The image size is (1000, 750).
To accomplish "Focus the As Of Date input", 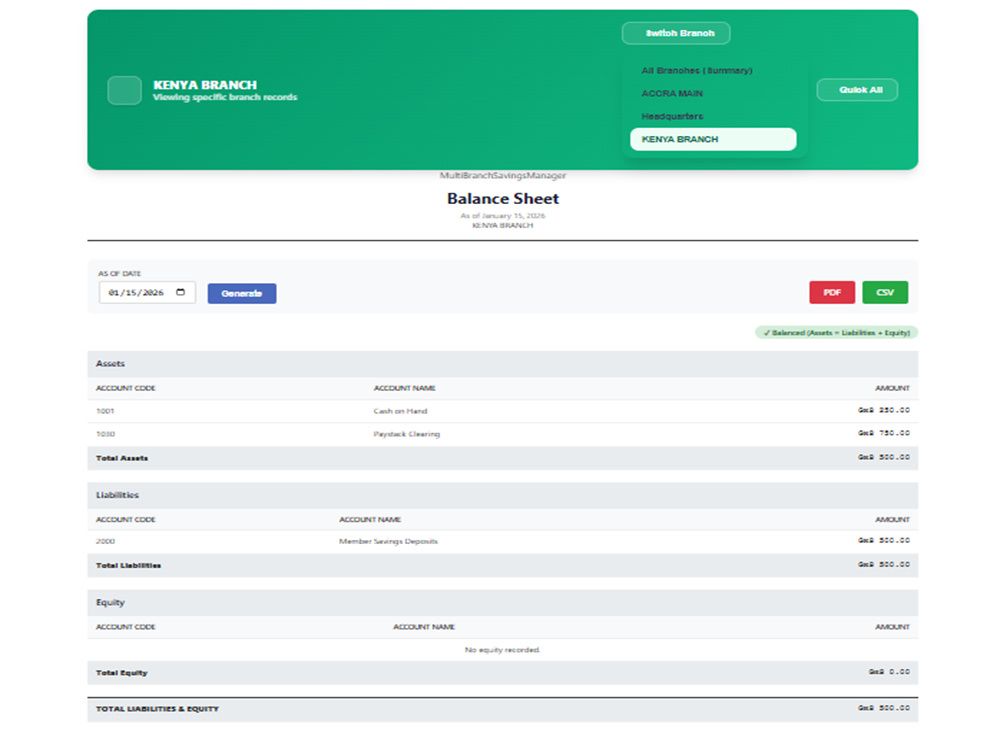I will tap(147, 293).
